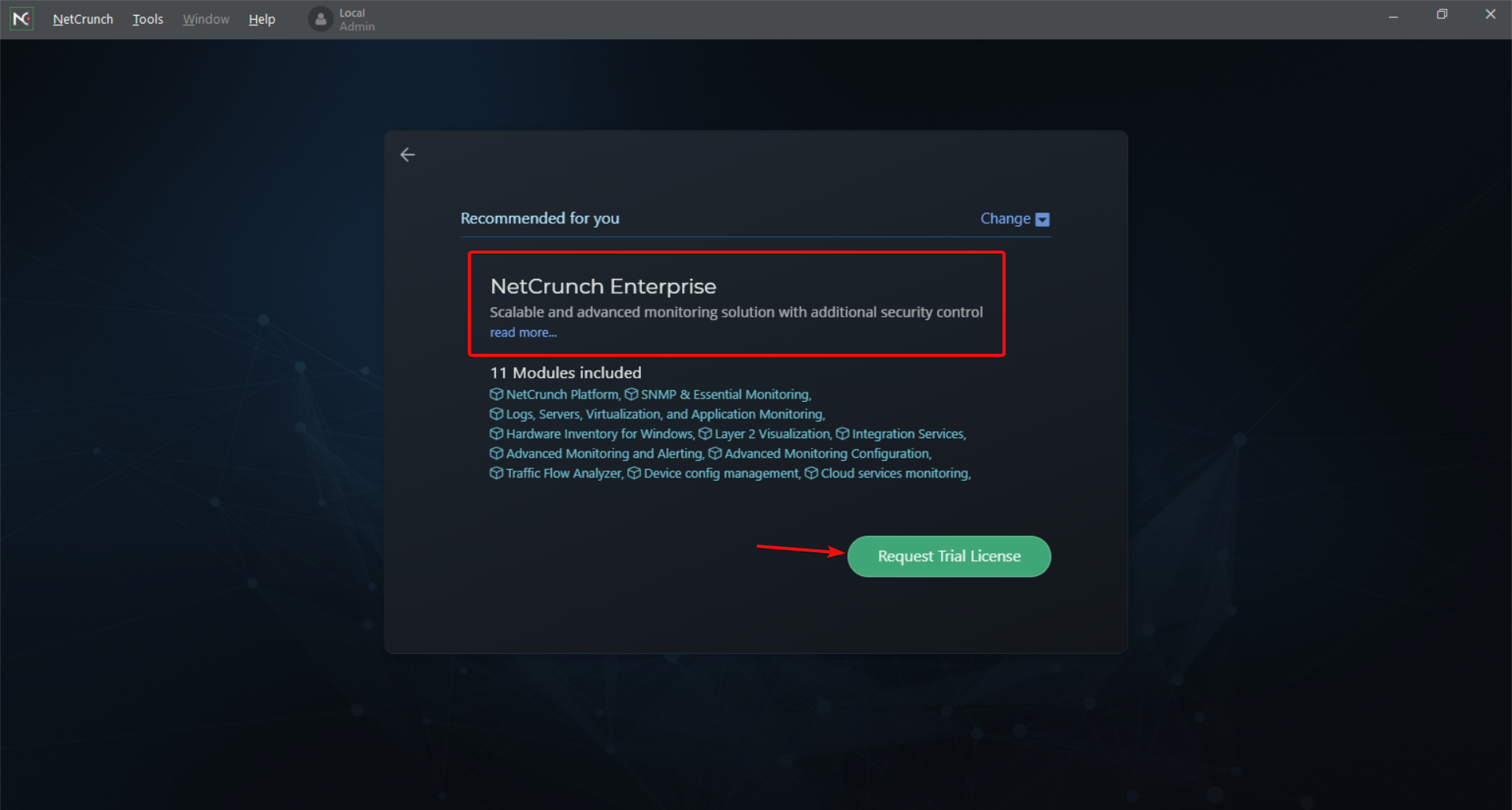Open the Help menu

tap(261, 19)
